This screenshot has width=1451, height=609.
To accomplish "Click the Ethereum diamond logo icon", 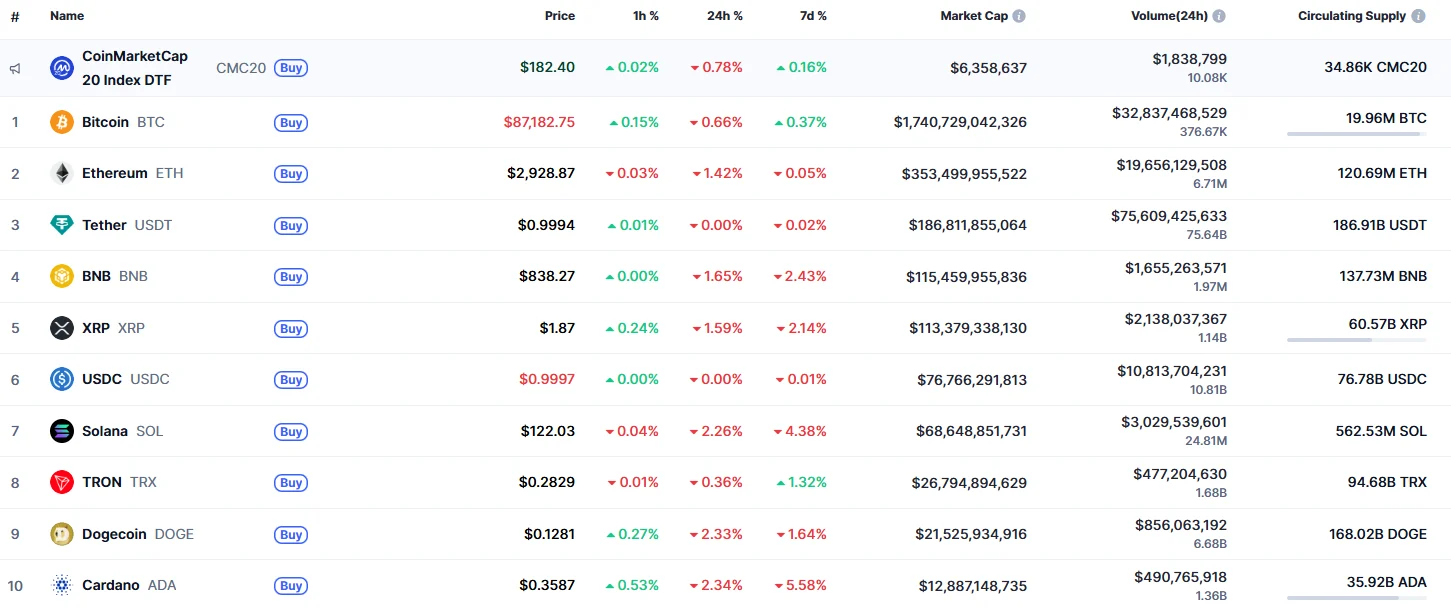I will (62, 173).
